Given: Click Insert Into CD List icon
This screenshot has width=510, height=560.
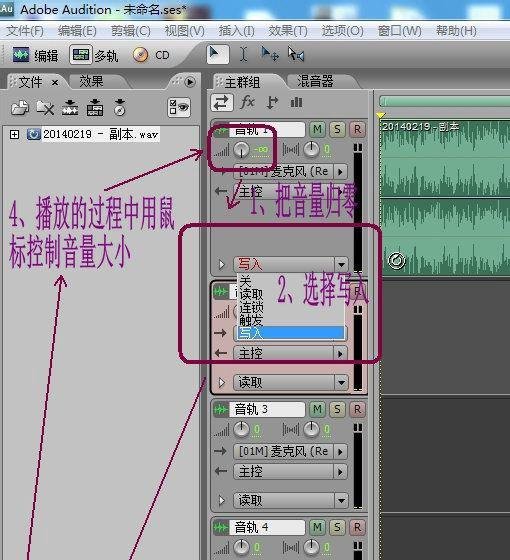Looking at the screenshot, I should coord(120,108).
